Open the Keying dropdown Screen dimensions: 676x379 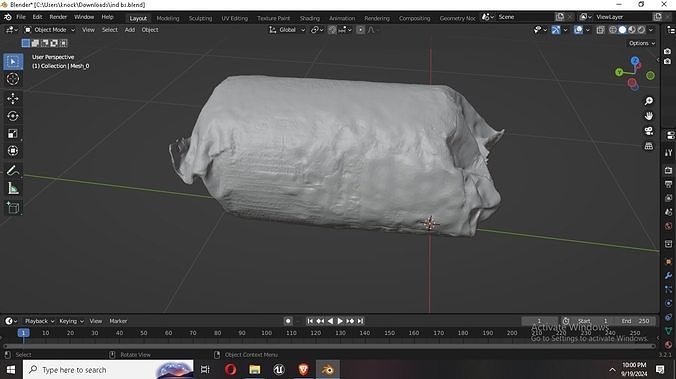pyautogui.click(x=71, y=321)
